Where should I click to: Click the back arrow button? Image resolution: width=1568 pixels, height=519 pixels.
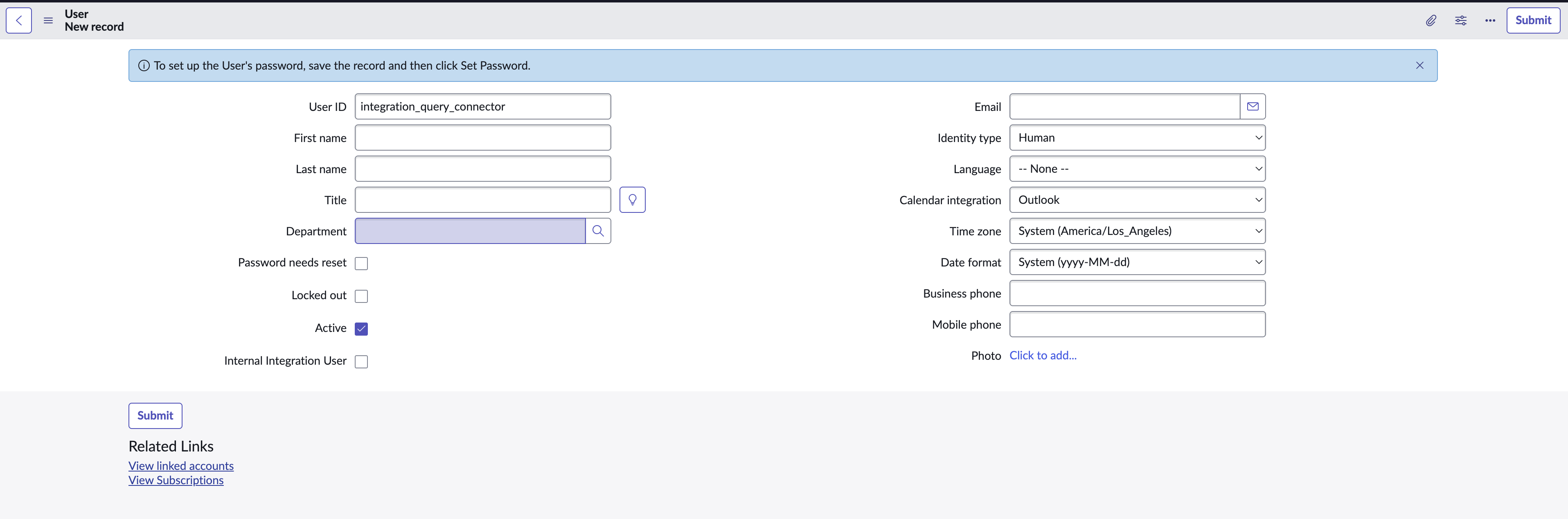19,21
